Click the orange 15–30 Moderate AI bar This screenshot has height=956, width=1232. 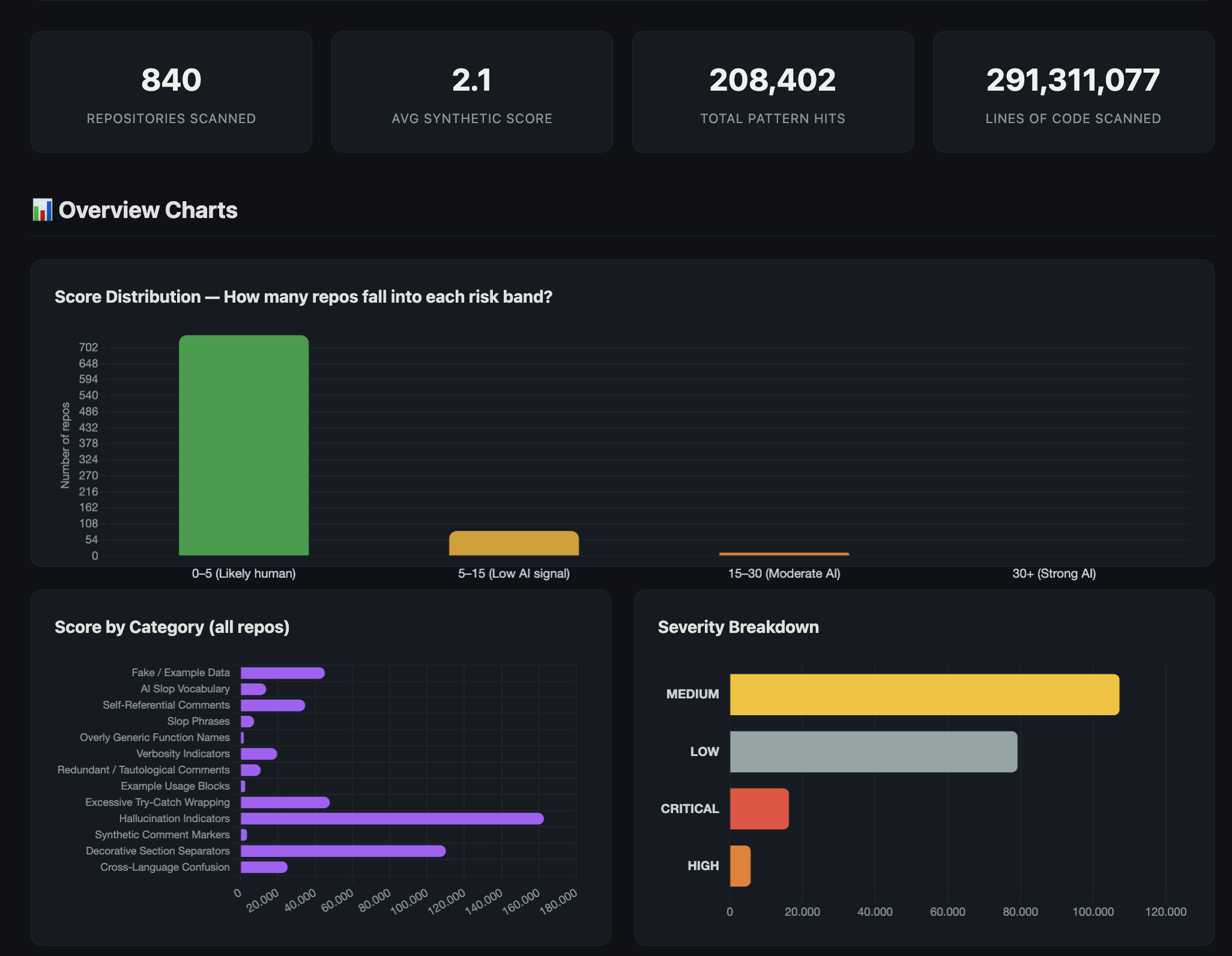click(x=784, y=554)
